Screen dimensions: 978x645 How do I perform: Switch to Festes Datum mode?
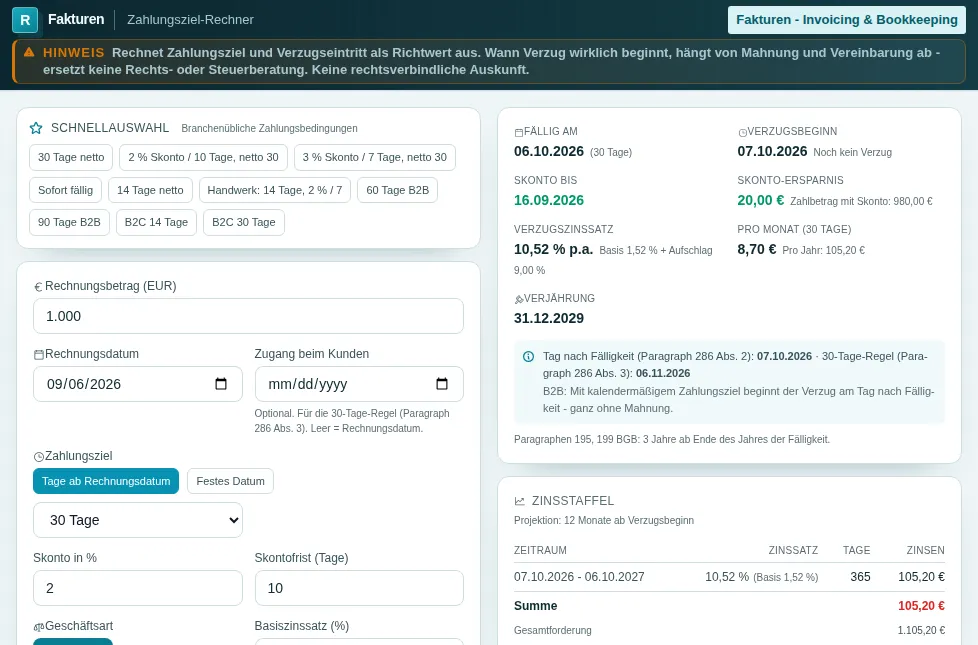pos(230,481)
